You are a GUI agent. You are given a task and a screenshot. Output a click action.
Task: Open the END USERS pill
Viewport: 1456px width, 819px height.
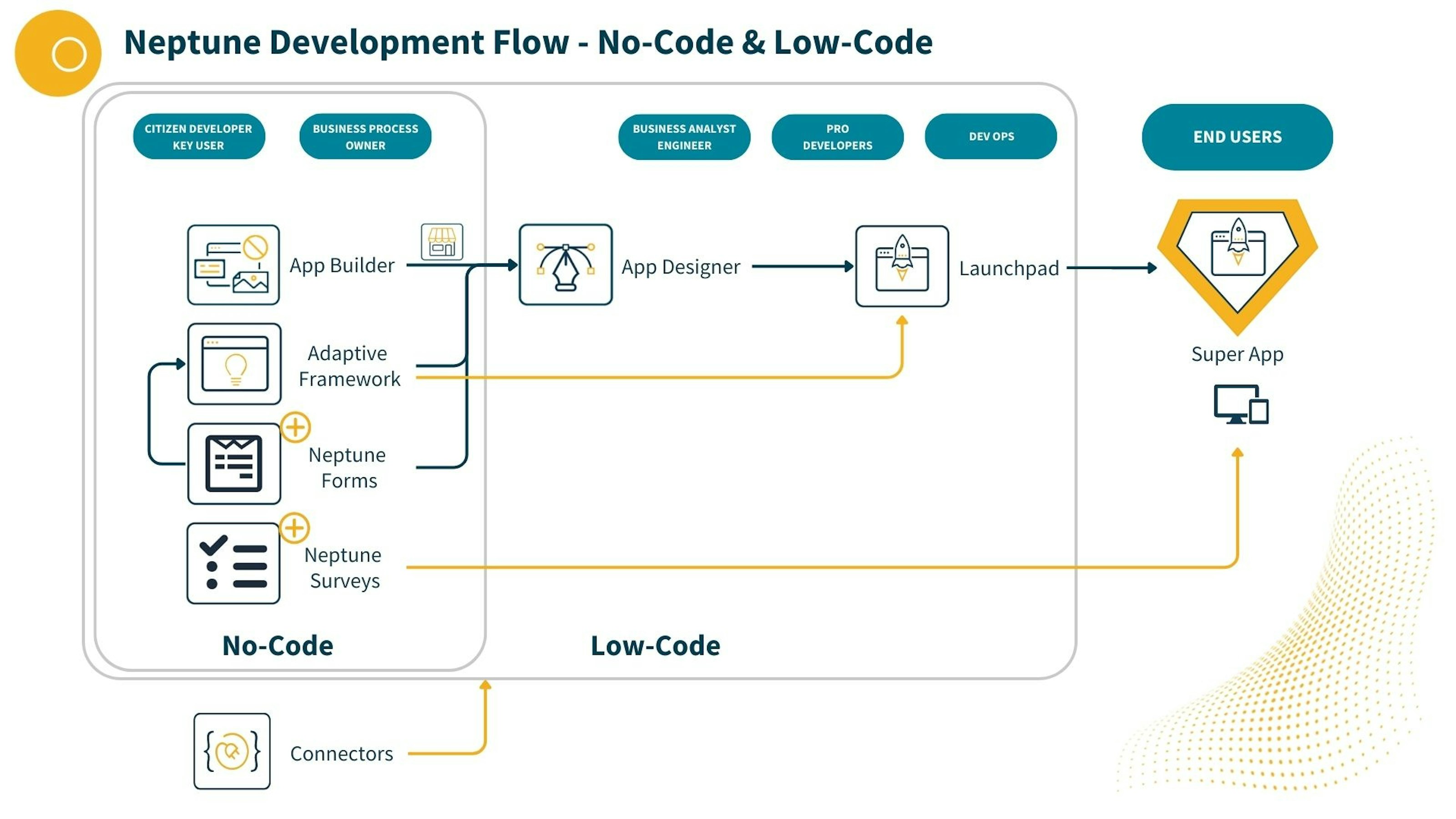[x=1237, y=137]
